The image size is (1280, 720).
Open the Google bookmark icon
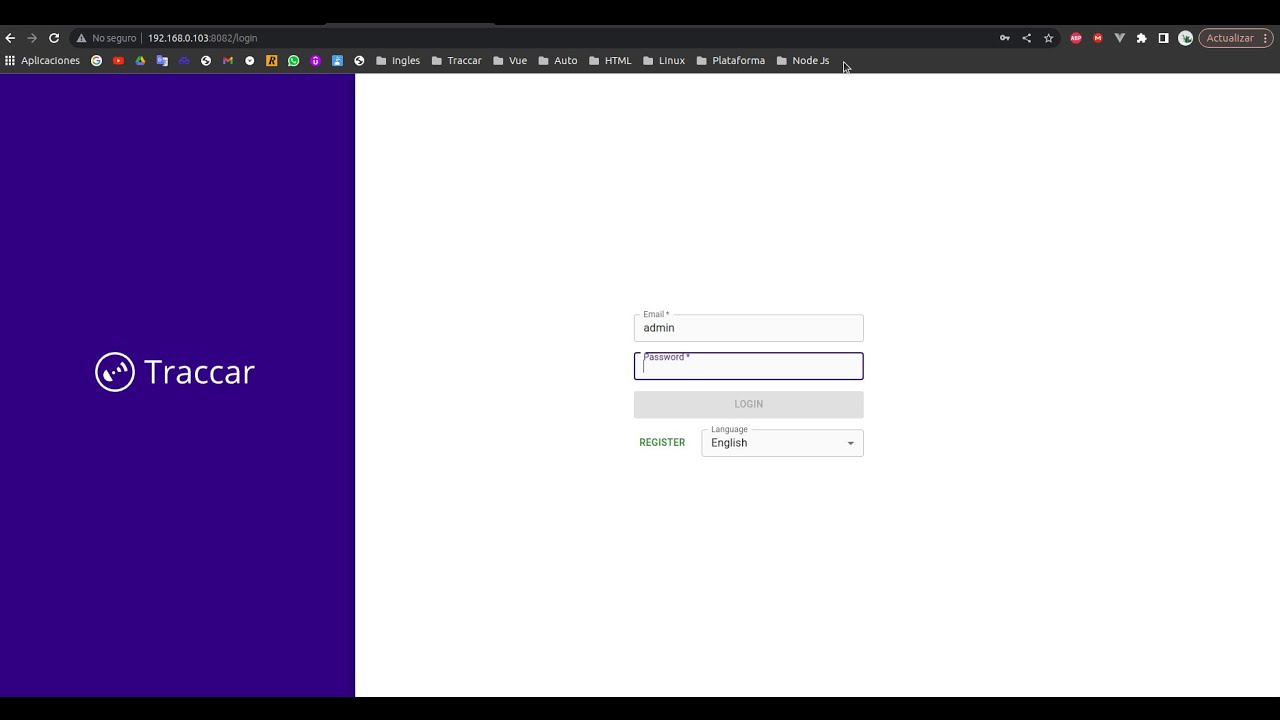tap(97, 61)
